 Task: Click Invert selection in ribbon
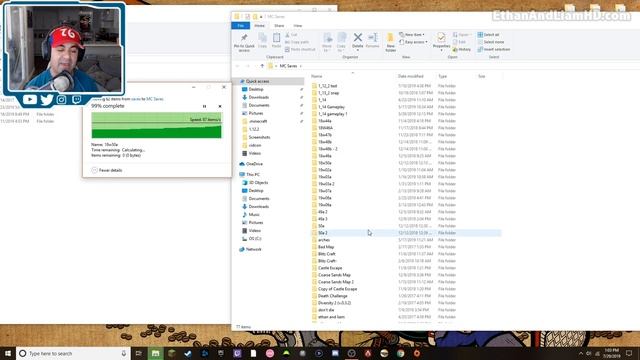click(494, 49)
